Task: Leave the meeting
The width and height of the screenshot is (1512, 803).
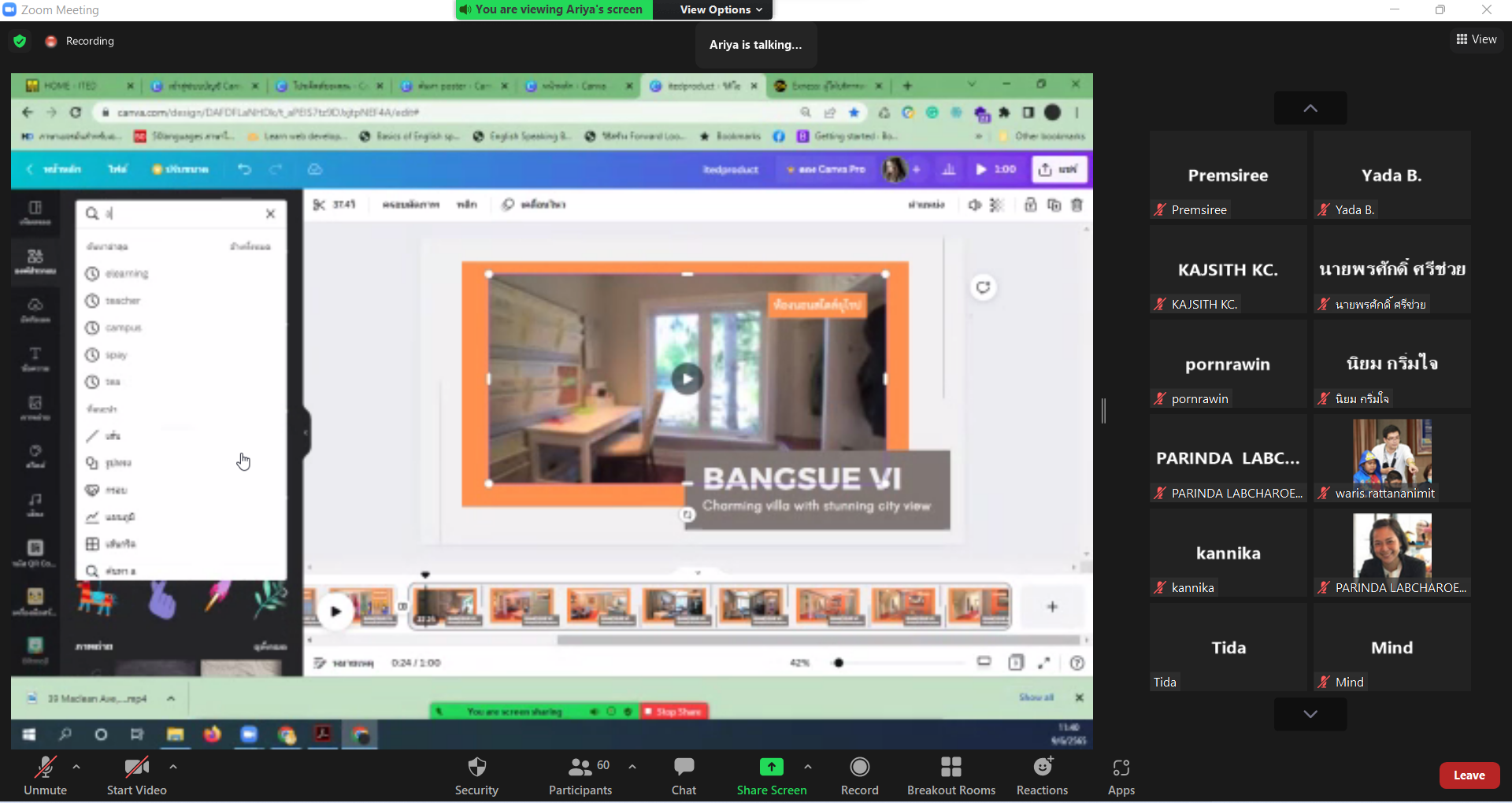Action: [x=1469, y=775]
